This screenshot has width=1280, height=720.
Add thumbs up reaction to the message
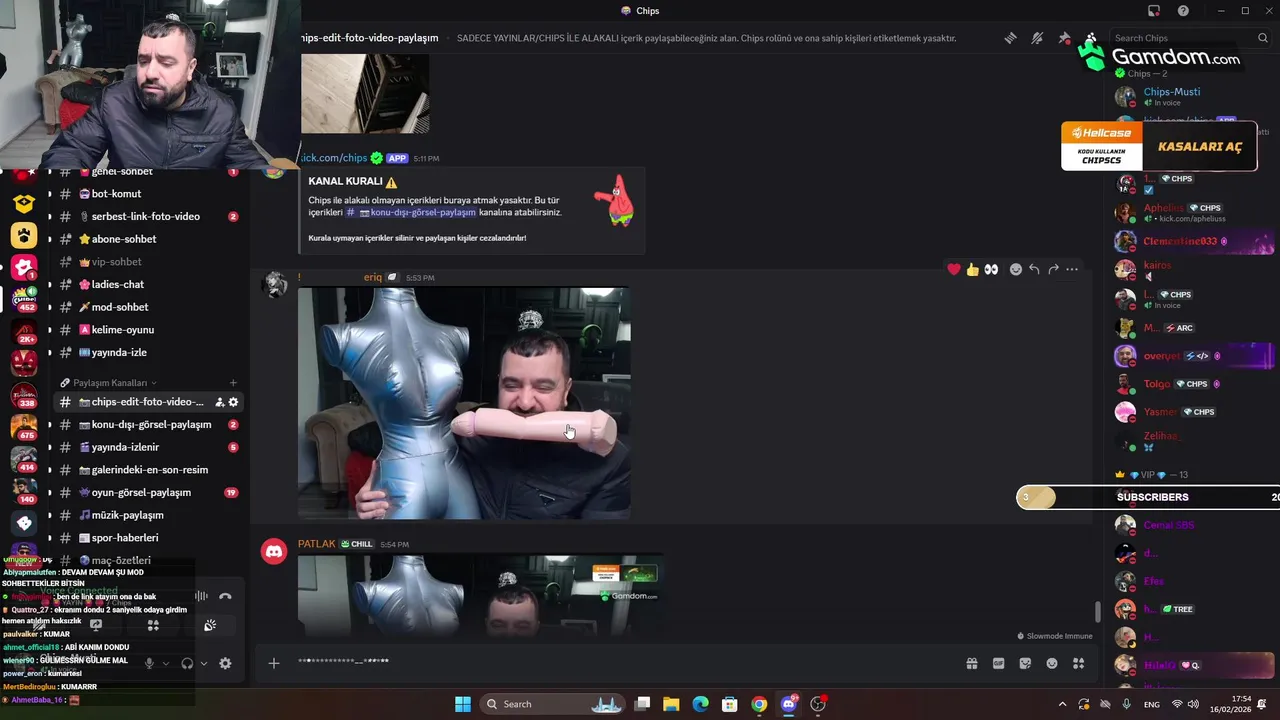(972, 269)
